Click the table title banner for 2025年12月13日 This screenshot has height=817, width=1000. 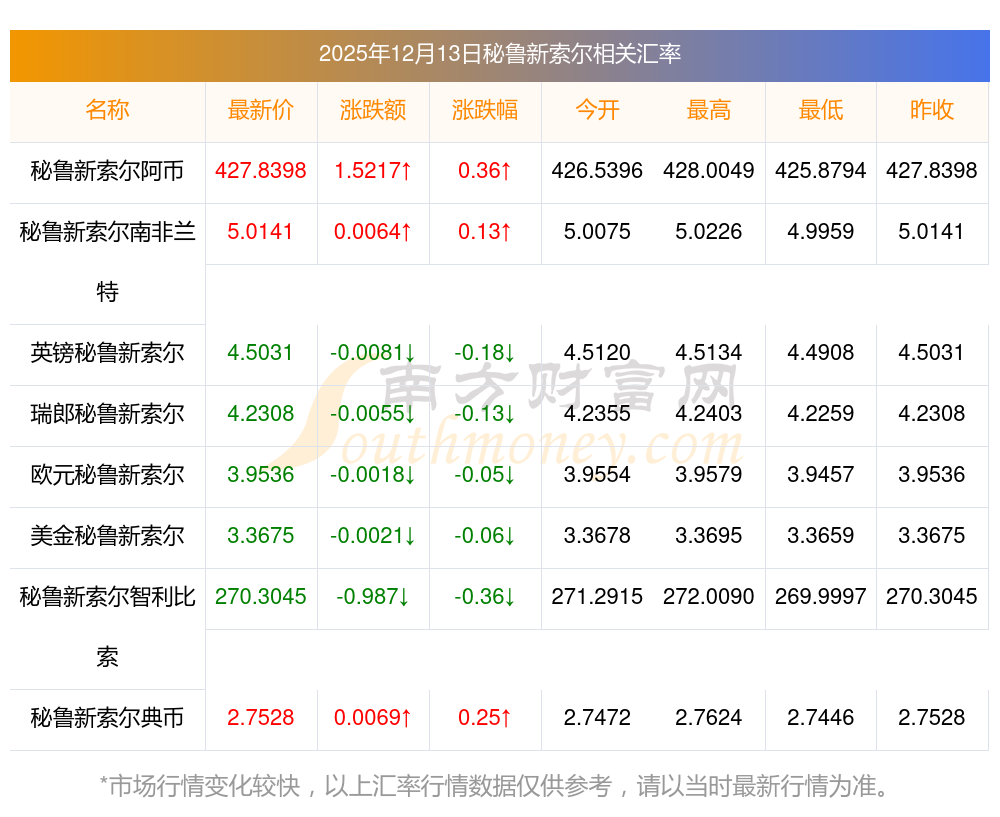[x=499, y=54]
